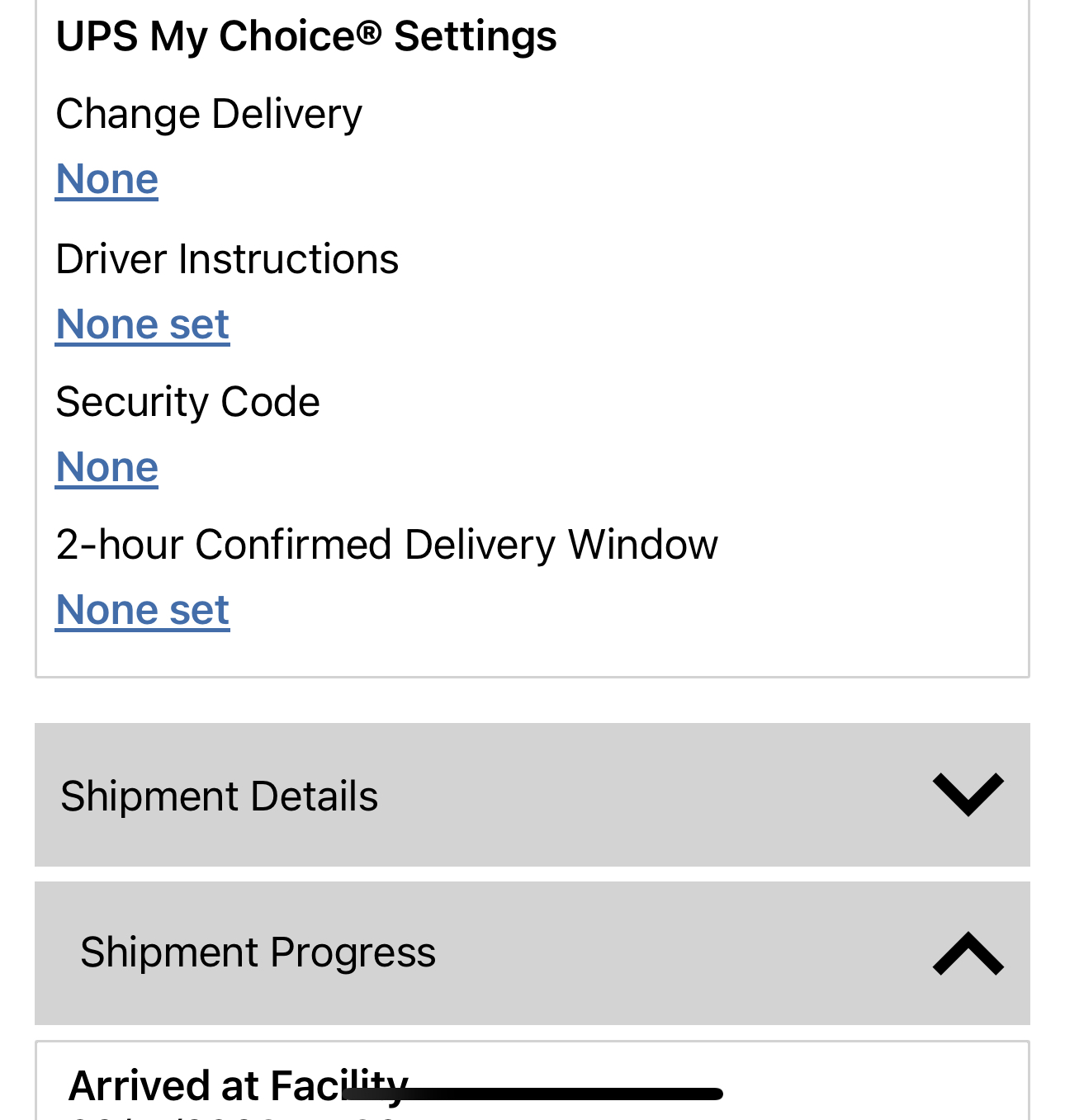The width and height of the screenshot is (1065, 1120).
Task: Click the Driver Instructions label
Action: [227, 259]
